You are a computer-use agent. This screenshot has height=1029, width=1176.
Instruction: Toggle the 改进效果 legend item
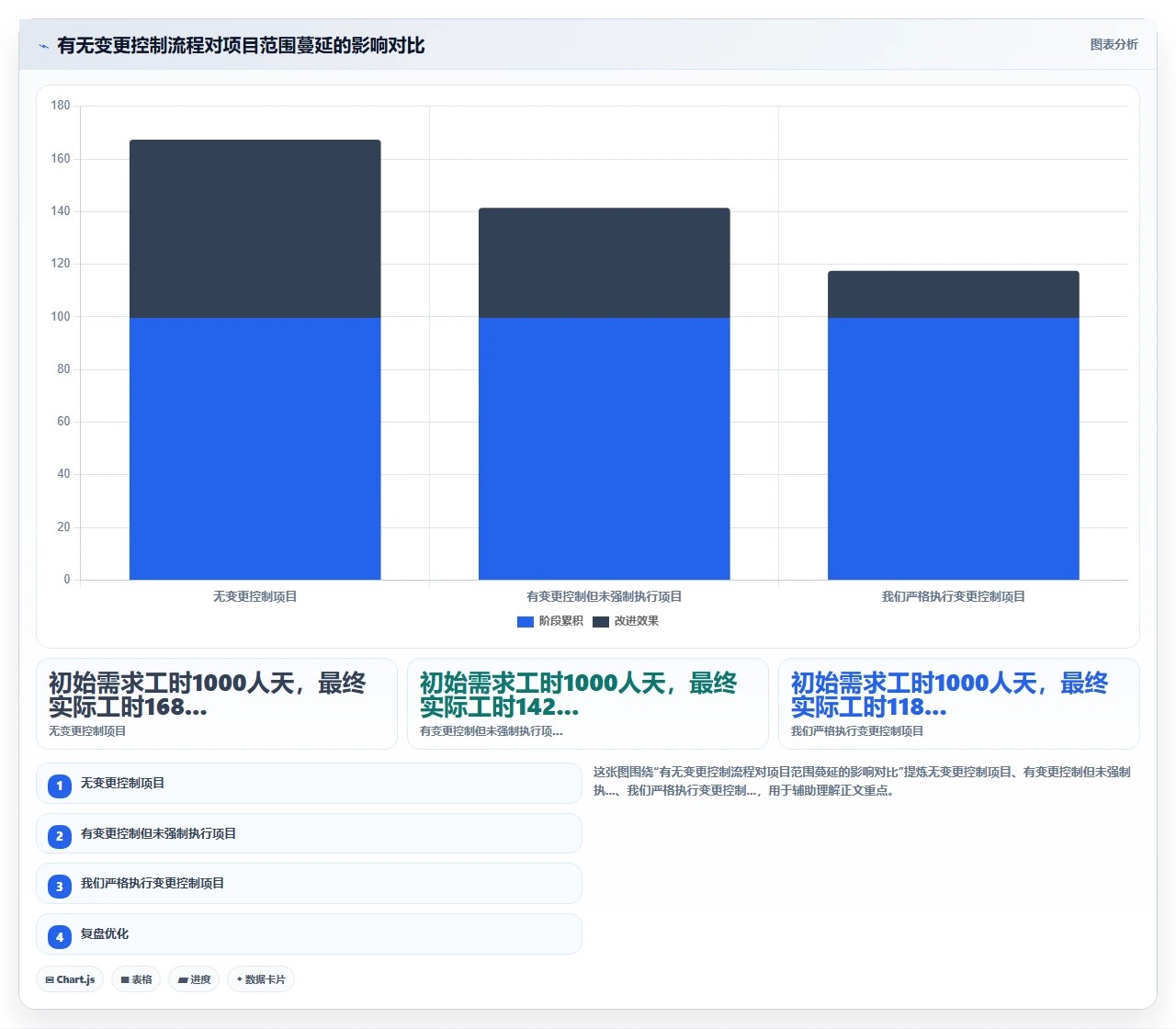coord(626,621)
